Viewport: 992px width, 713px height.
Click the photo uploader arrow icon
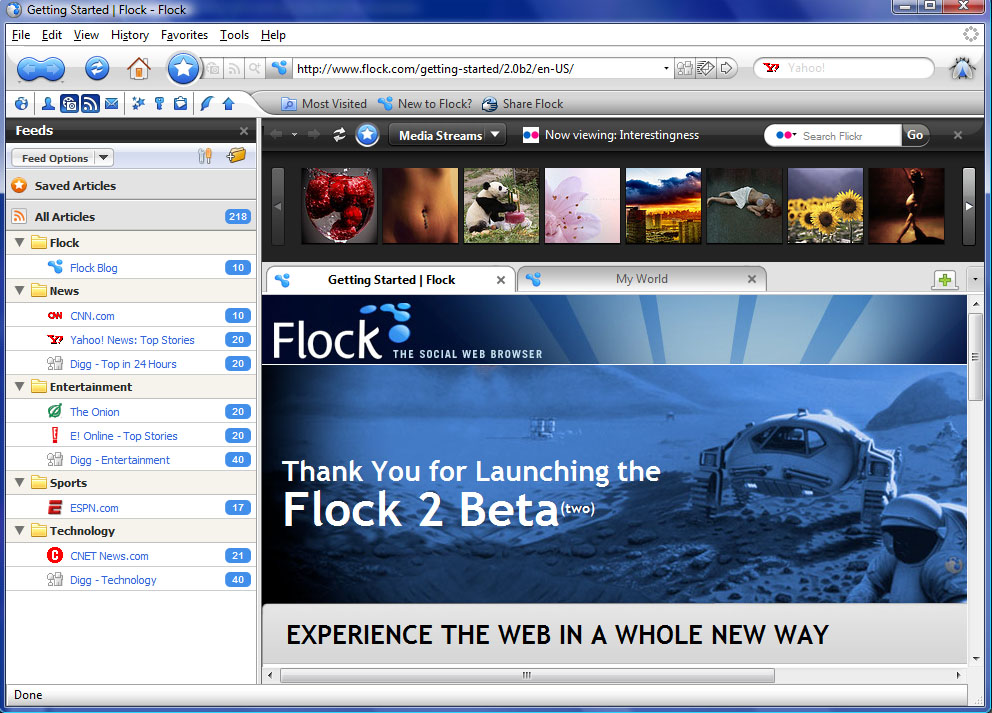[x=228, y=103]
